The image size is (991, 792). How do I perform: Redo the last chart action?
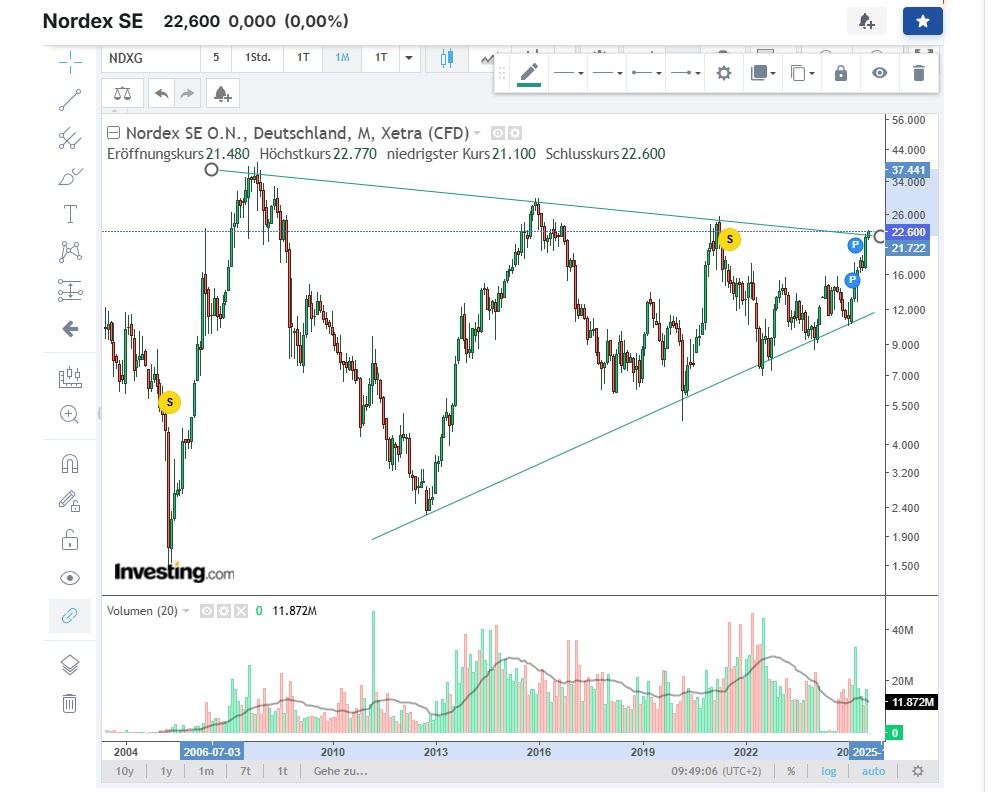pos(187,94)
